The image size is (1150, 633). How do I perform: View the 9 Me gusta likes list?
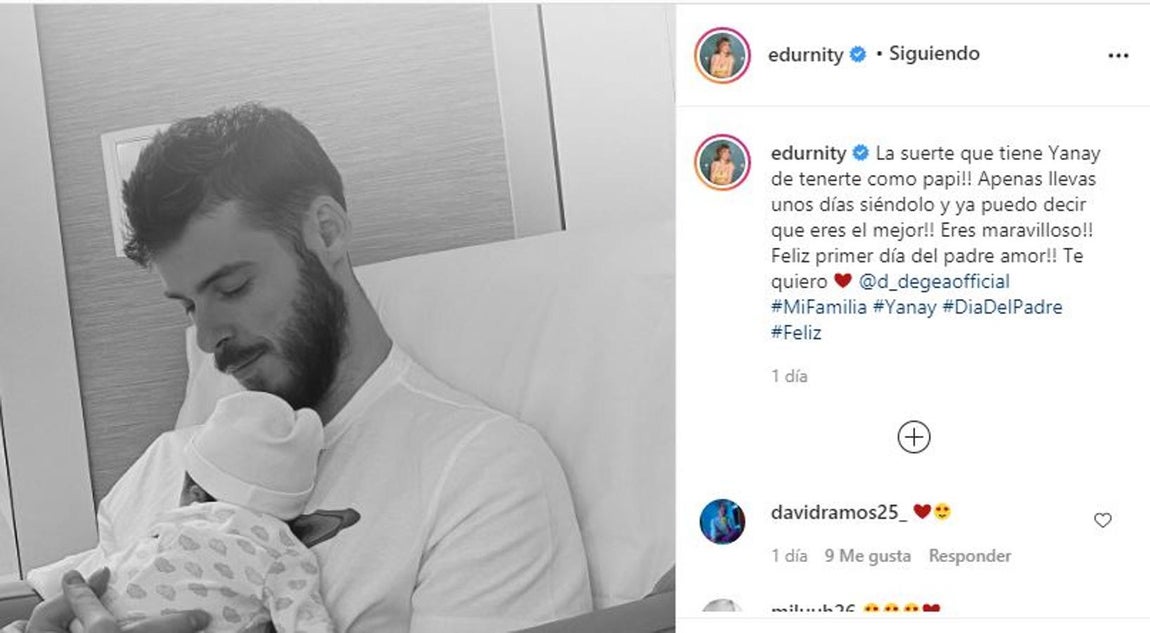point(868,556)
